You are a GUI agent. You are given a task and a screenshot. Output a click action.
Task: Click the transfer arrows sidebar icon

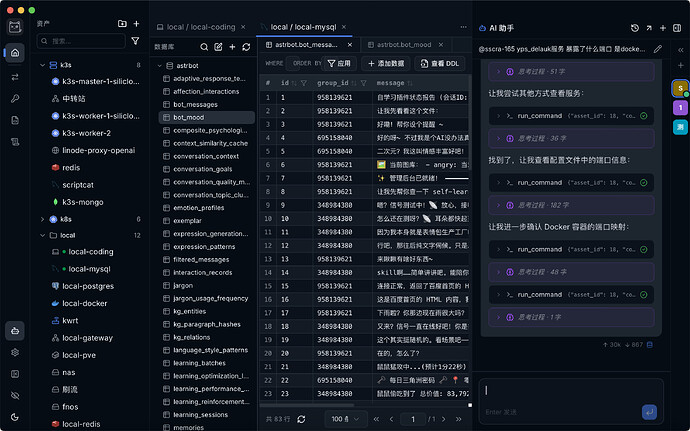coord(15,77)
